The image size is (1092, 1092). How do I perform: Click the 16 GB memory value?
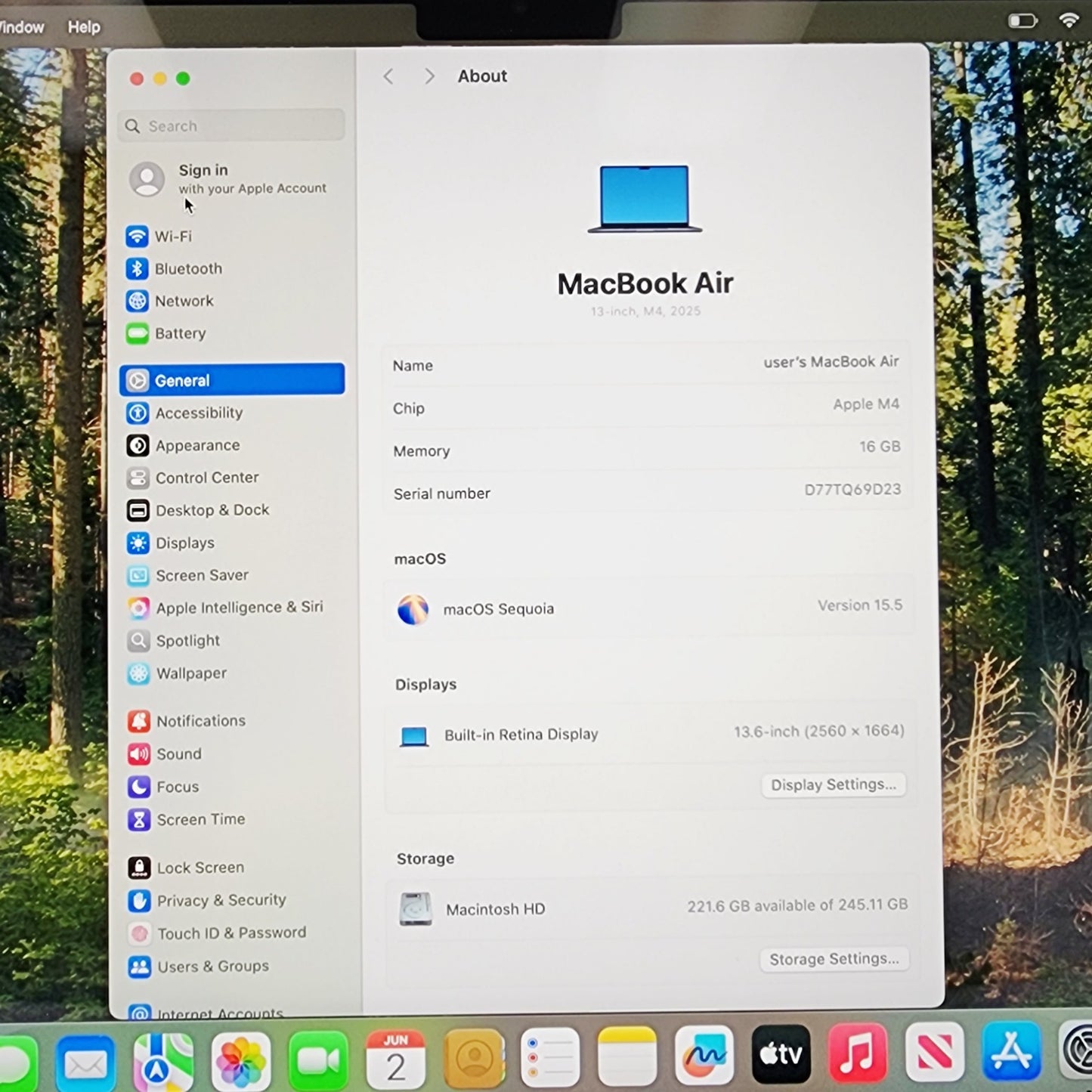click(880, 447)
